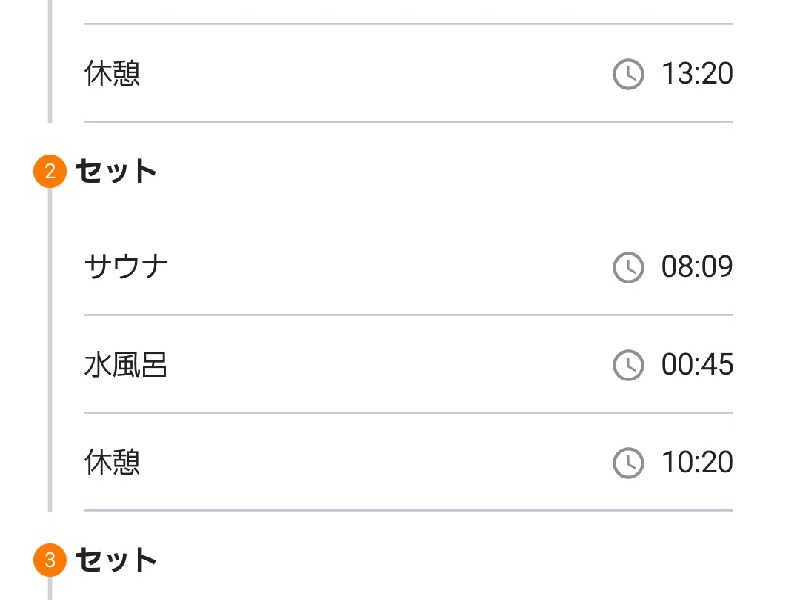The width and height of the screenshot is (800, 600).
Task: Edit the 00:45 water bath time value
Action: [x=697, y=364]
